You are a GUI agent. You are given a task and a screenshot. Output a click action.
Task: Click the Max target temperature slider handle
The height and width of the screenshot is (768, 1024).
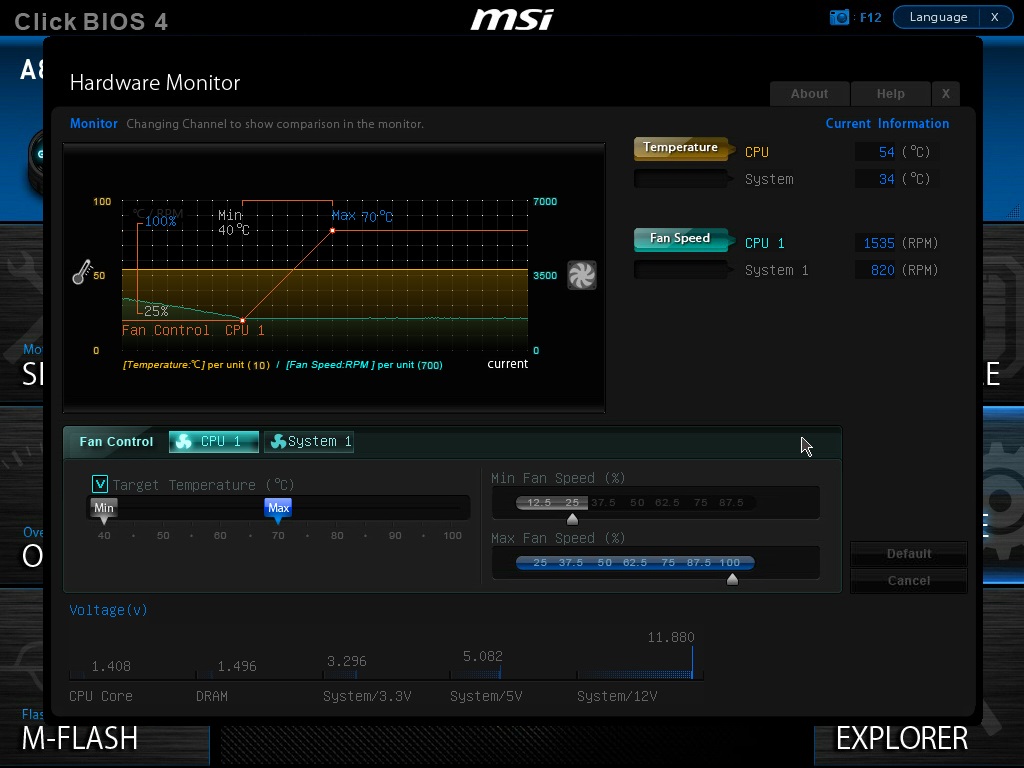point(278,510)
